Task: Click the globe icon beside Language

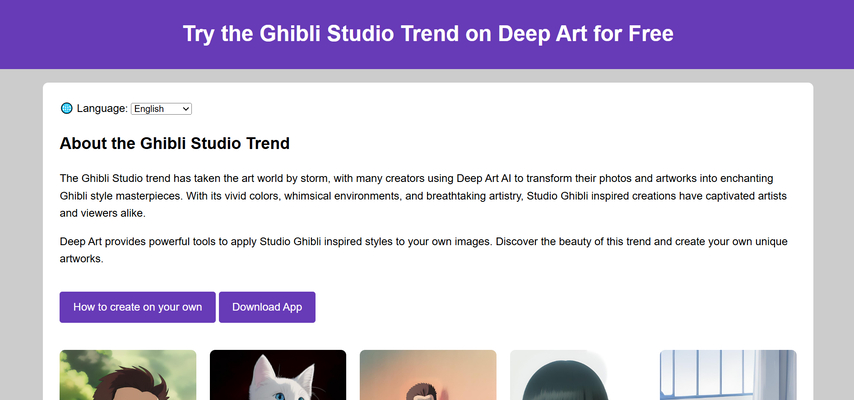Action: point(66,108)
